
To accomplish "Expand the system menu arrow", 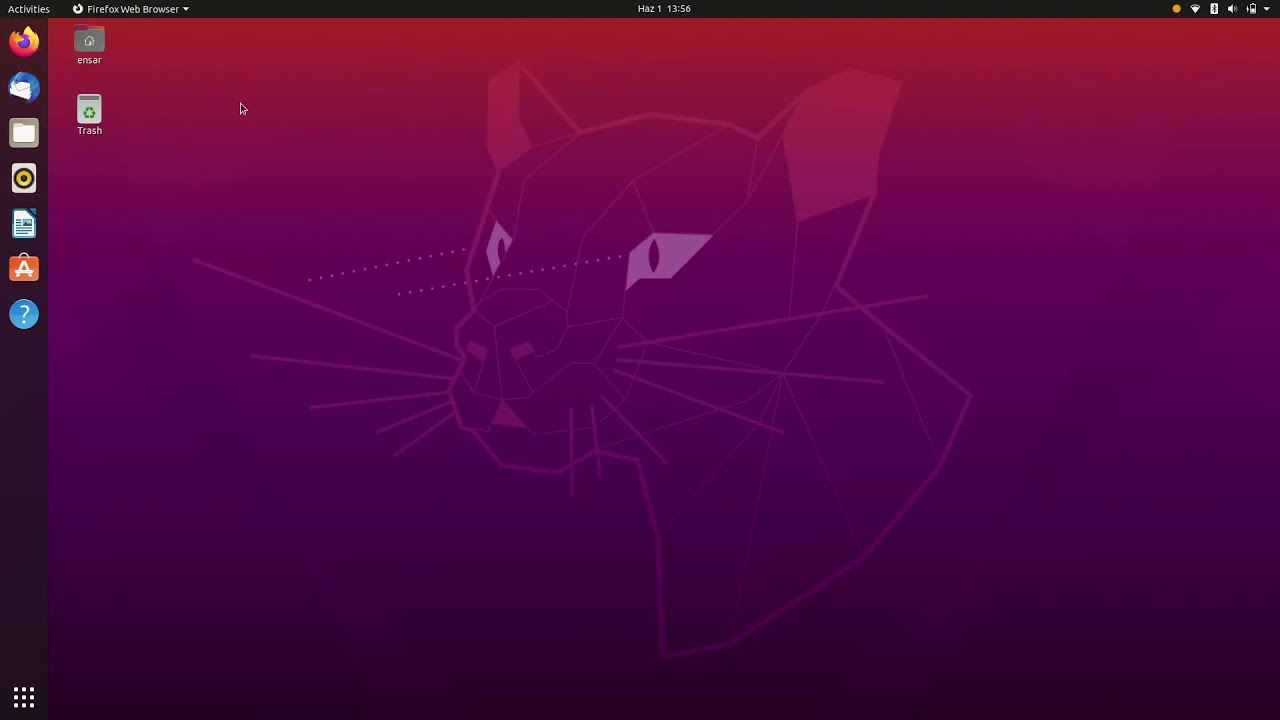I will pyautogui.click(x=1267, y=9).
